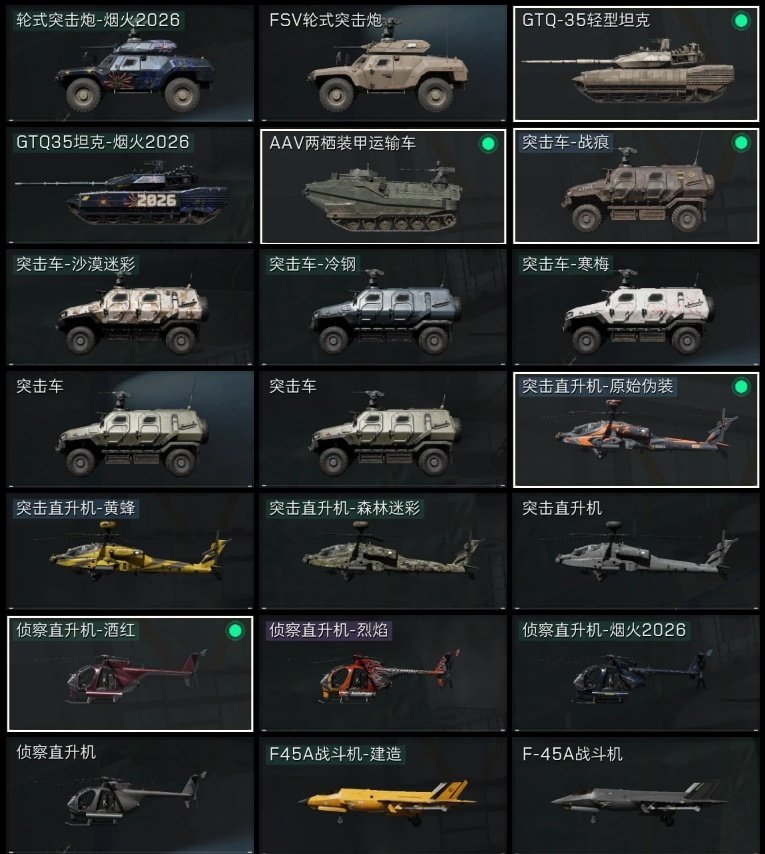
Task: Choose the 侦察直升机-烈焰 flame skin
Action: point(383,673)
